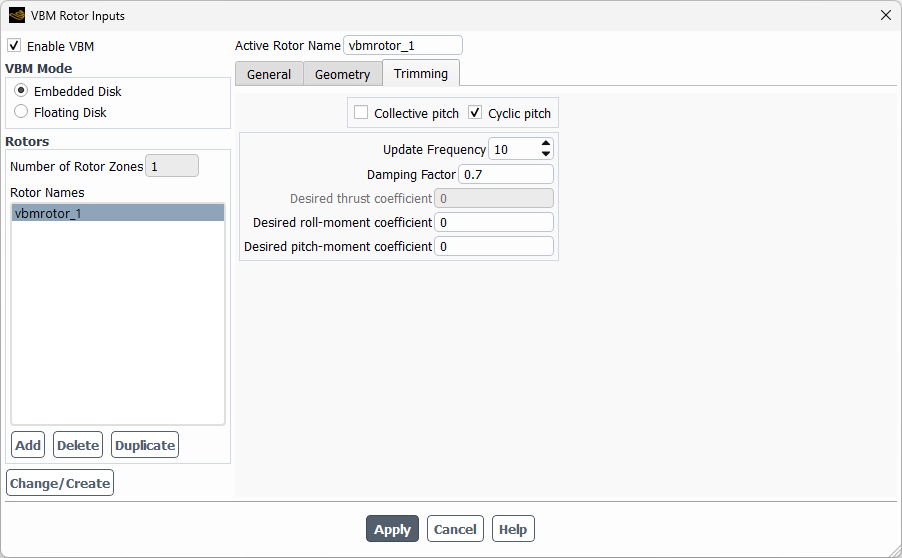This screenshot has height=558, width=902.
Task: Add a new rotor
Action: pyautogui.click(x=28, y=445)
